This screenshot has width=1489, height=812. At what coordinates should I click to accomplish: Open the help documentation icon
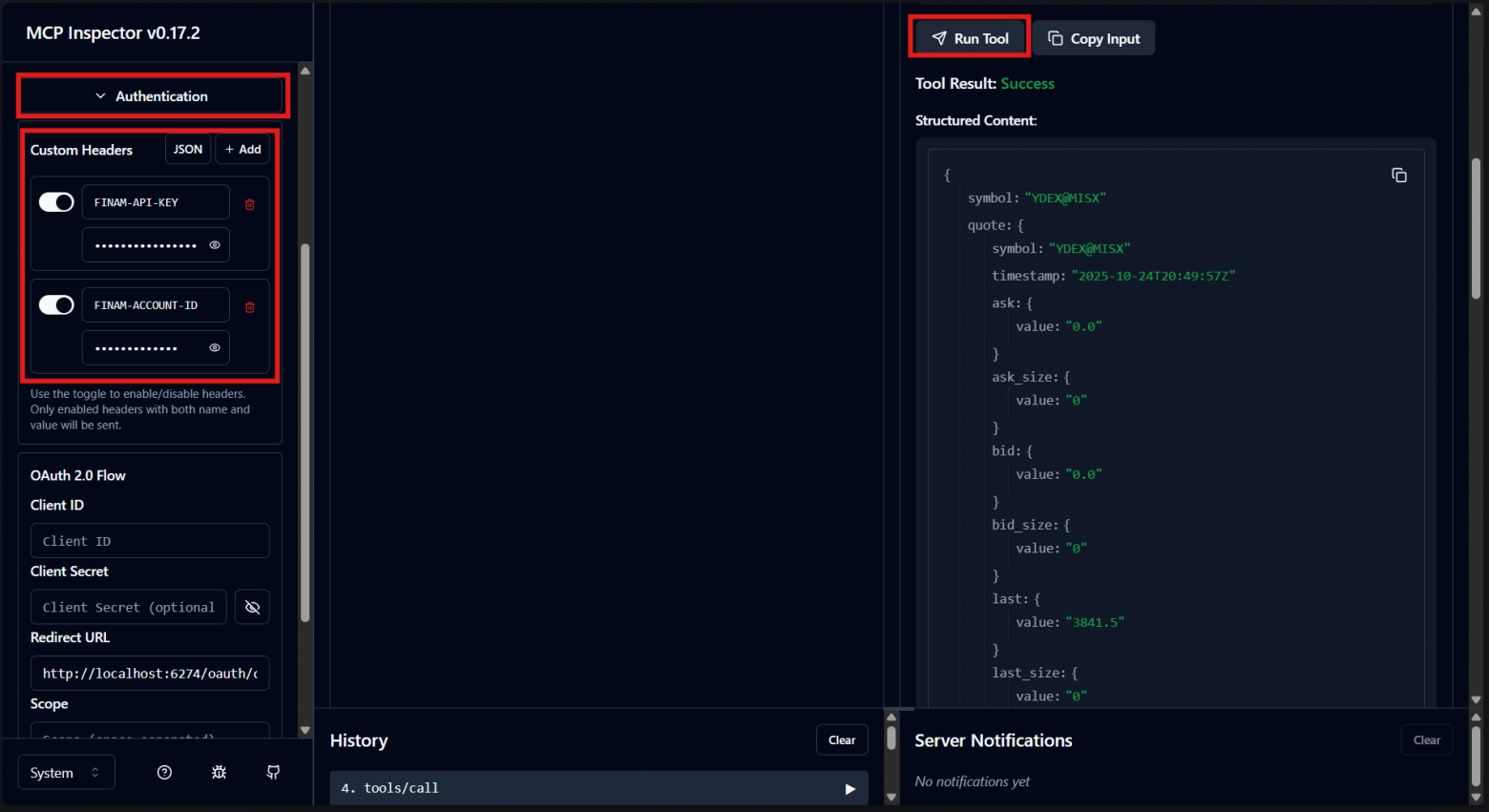(x=164, y=772)
